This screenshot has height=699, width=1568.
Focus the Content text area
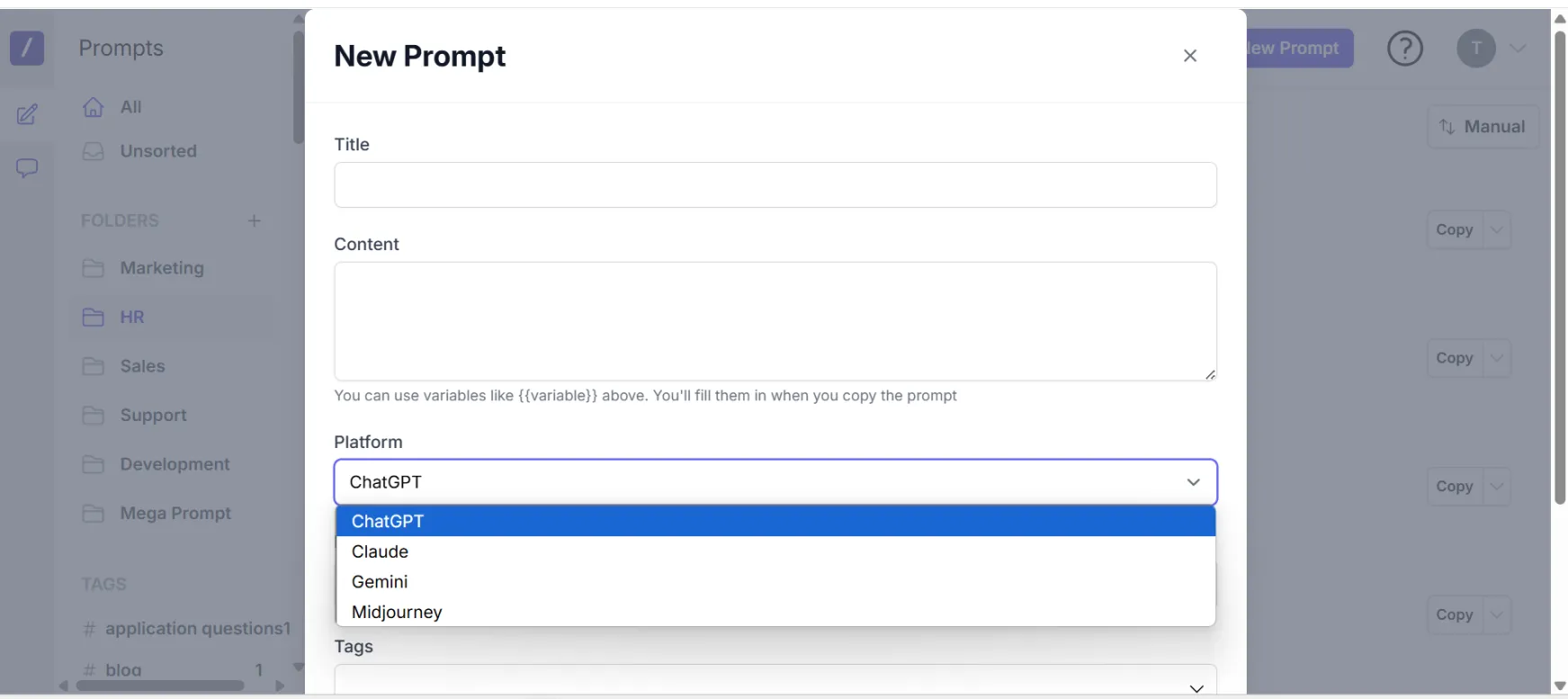point(775,321)
